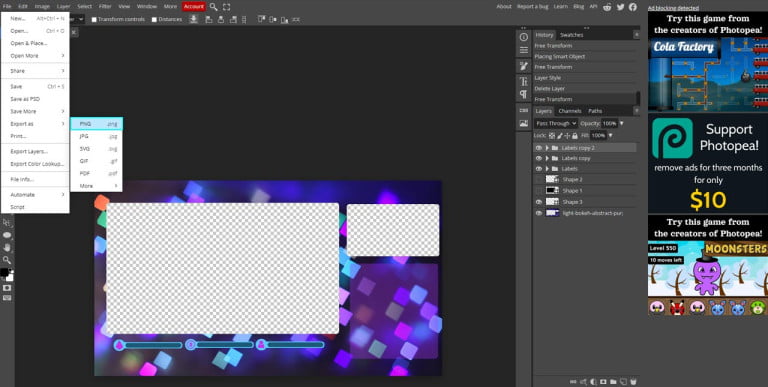This screenshot has width=768, height=387.
Task: Click lock transparent pixels icon
Action: [x=552, y=136]
